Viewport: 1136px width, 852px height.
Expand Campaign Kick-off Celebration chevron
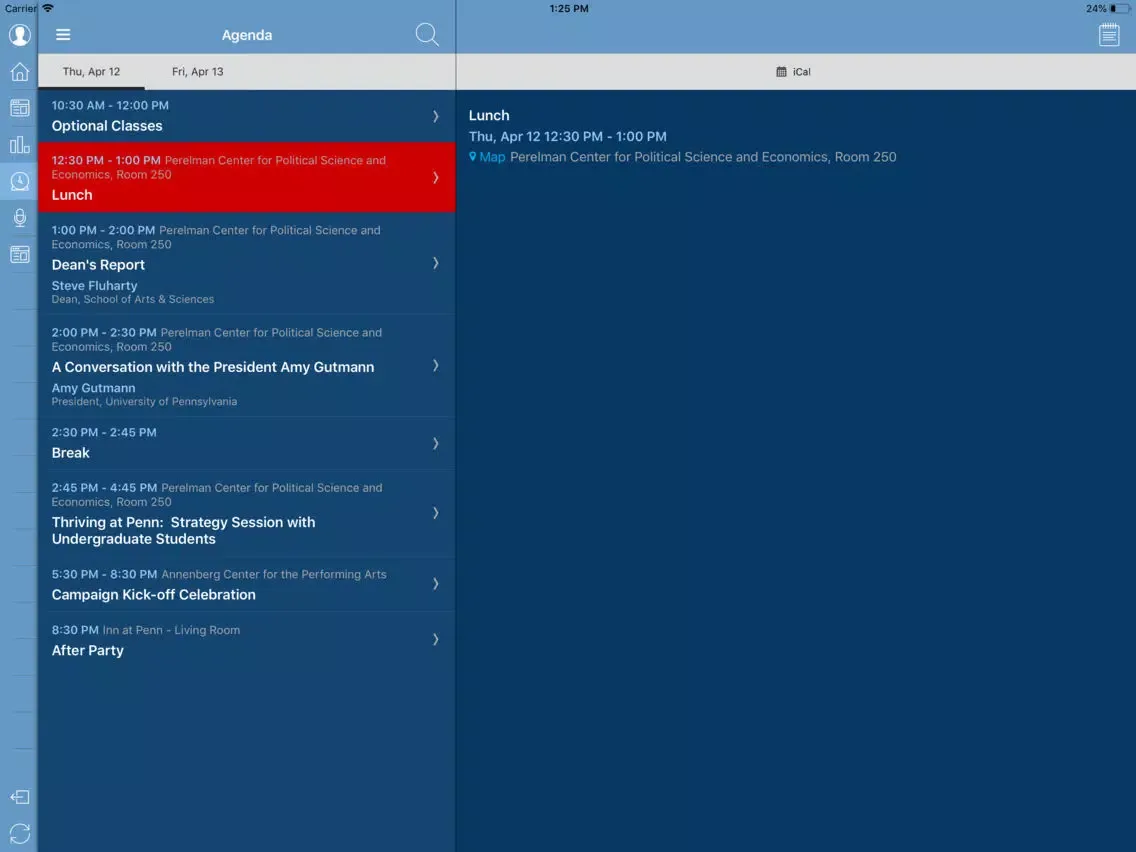(435, 583)
